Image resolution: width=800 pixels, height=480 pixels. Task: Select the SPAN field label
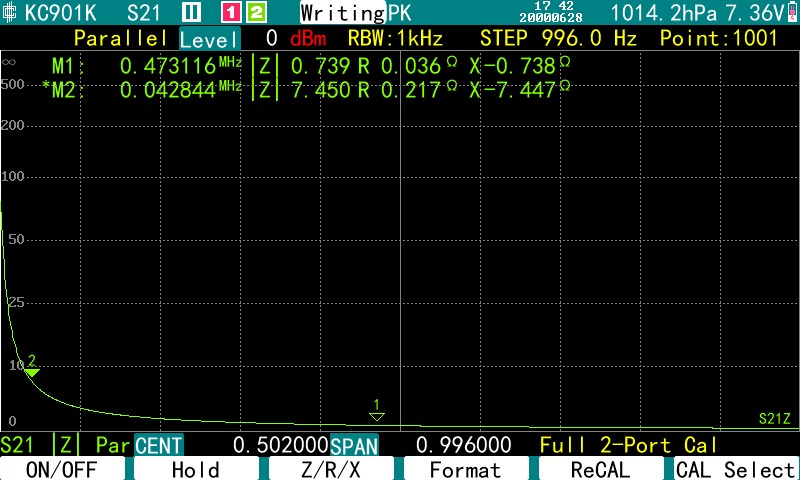click(x=354, y=445)
